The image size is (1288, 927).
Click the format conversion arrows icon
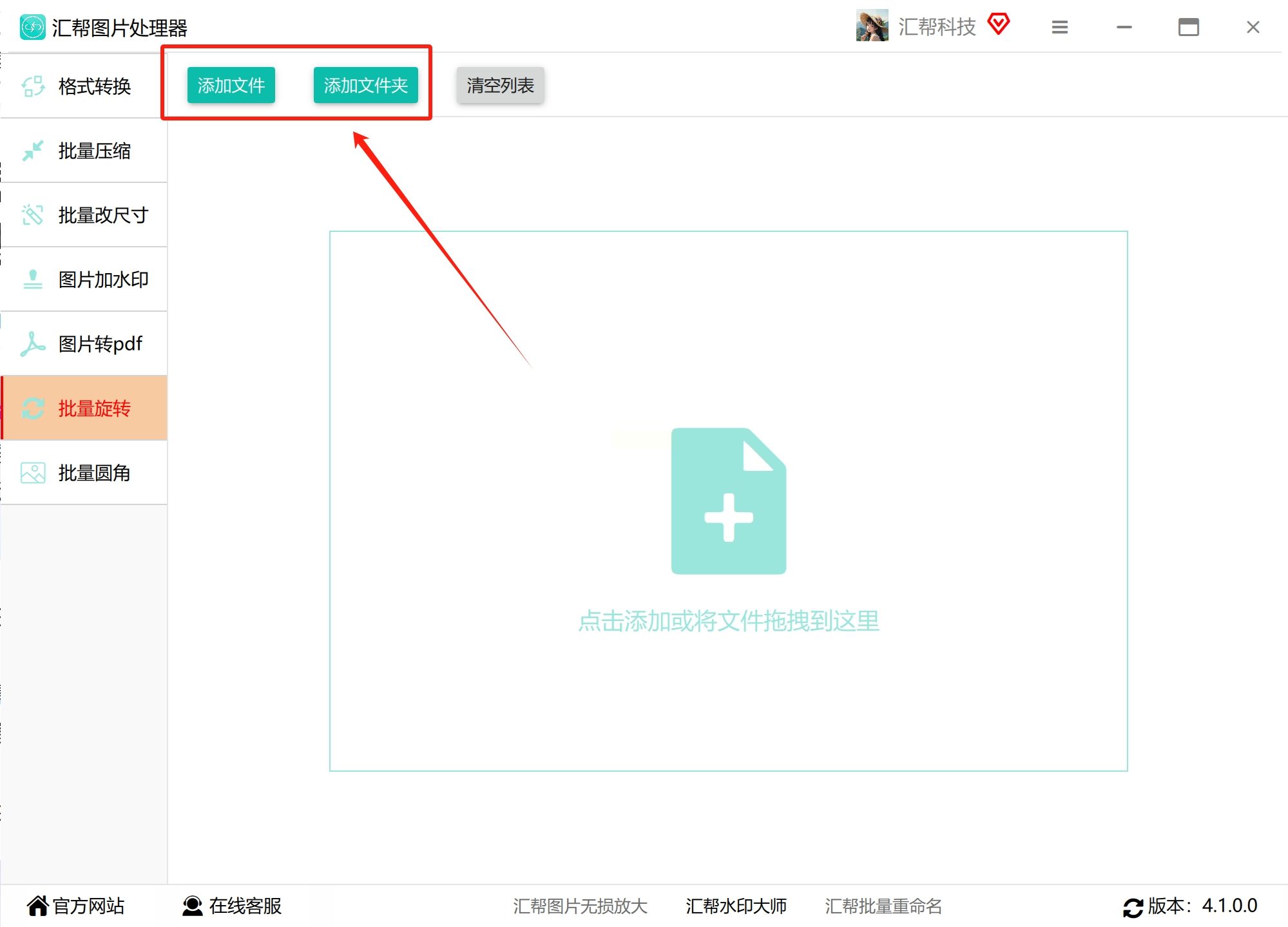(33, 86)
